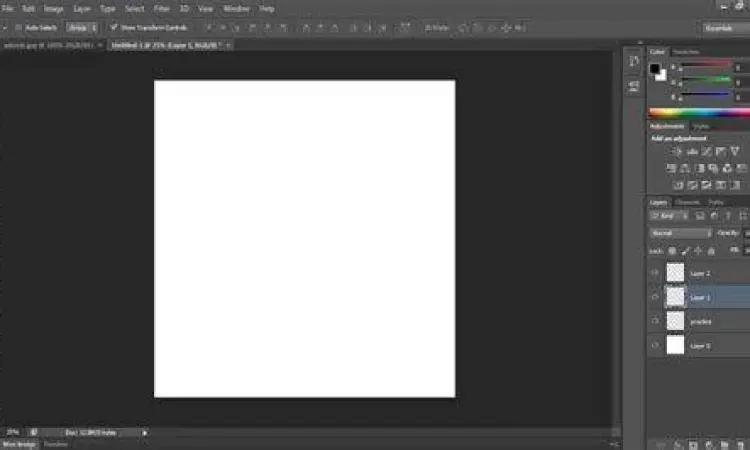
Task: Lock transparent pixels for the layer
Action: (672, 250)
